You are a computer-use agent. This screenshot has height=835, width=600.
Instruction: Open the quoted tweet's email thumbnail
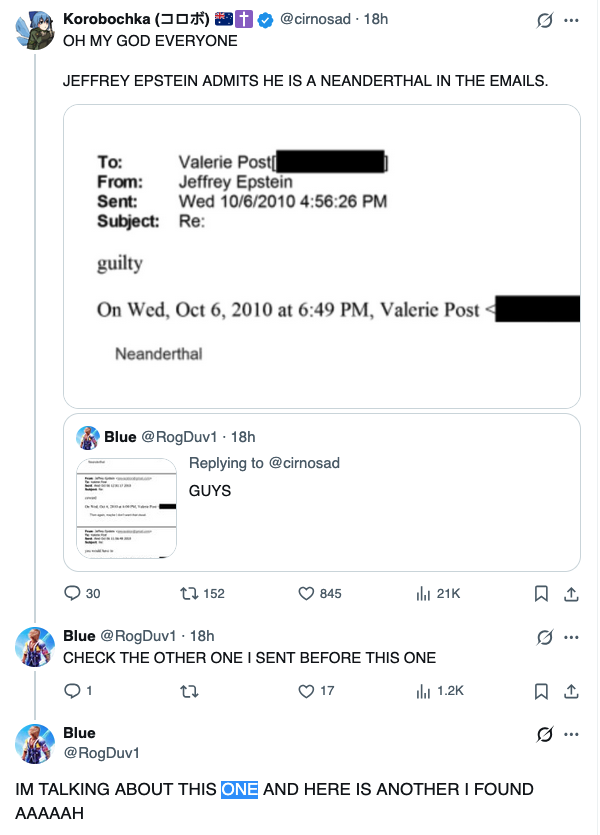pyautogui.click(x=127, y=507)
